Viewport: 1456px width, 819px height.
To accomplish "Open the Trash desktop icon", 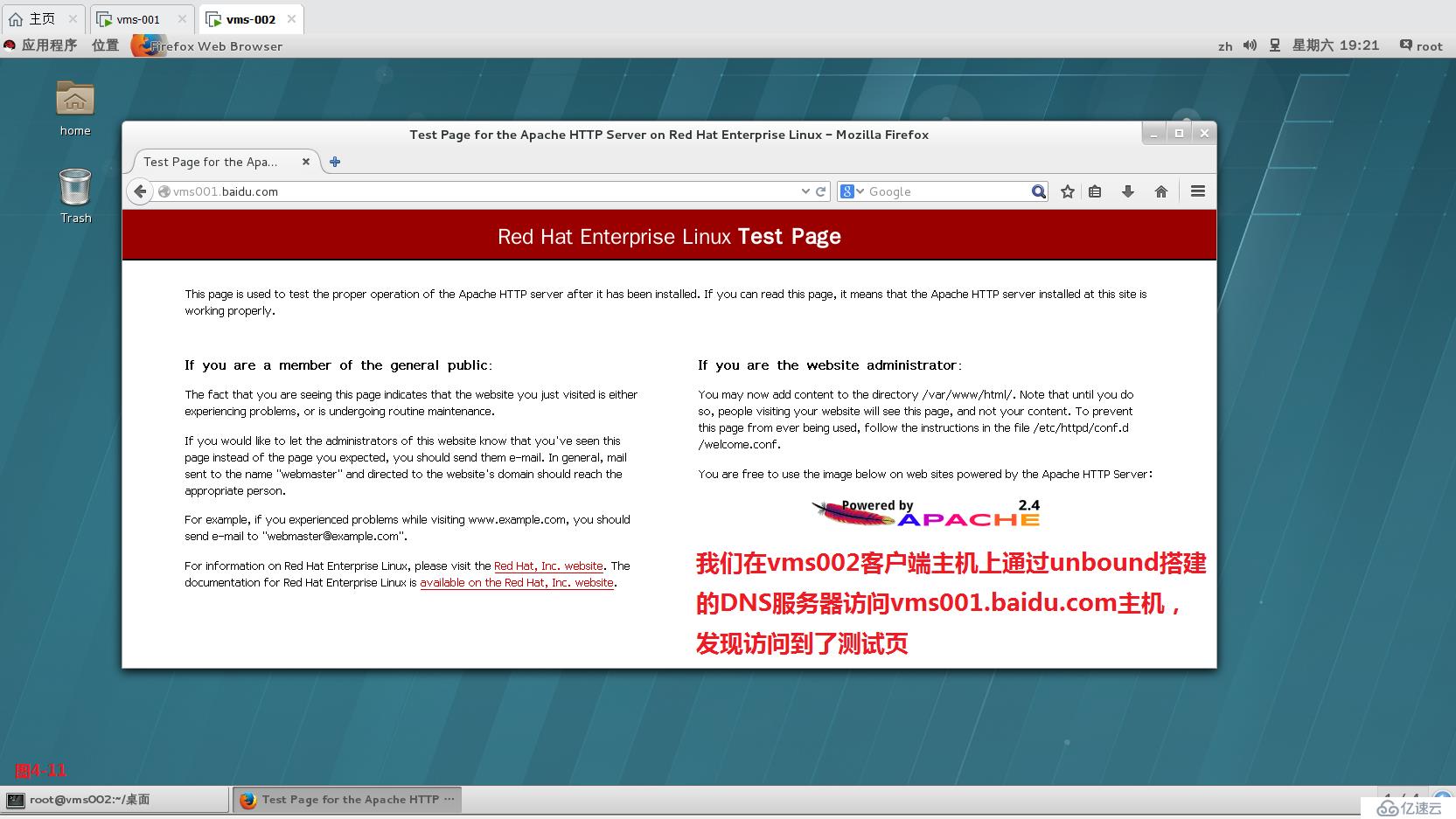I will point(75,196).
